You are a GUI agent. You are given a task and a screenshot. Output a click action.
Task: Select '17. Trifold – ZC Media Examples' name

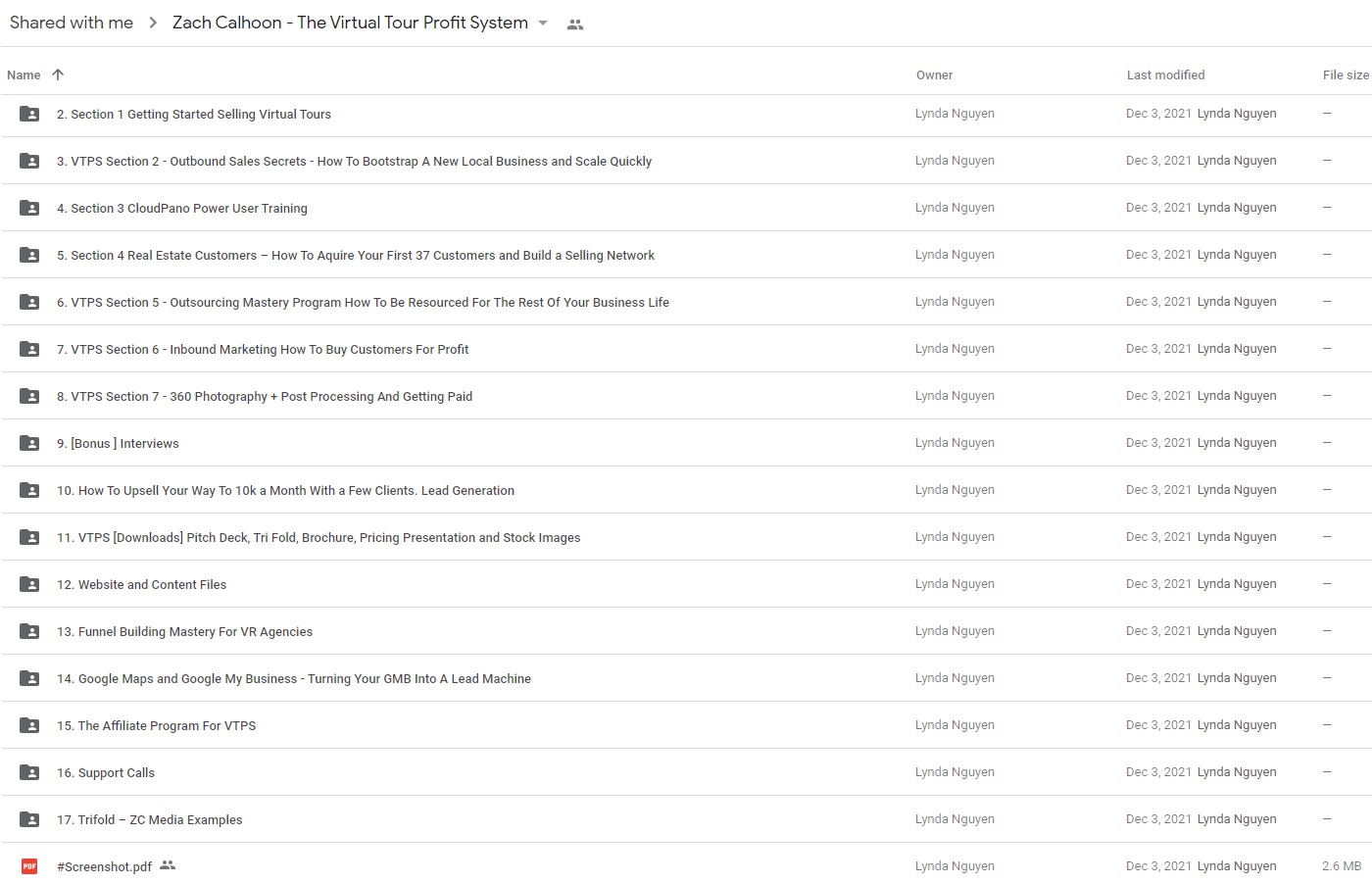pyautogui.click(x=149, y=819)
